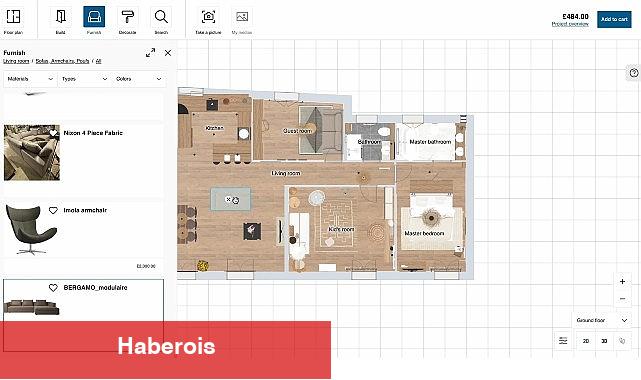Viewport: 641px width, 380px height.
Task: Open the My photos gallery icon
Action: [x=242, y=17]
